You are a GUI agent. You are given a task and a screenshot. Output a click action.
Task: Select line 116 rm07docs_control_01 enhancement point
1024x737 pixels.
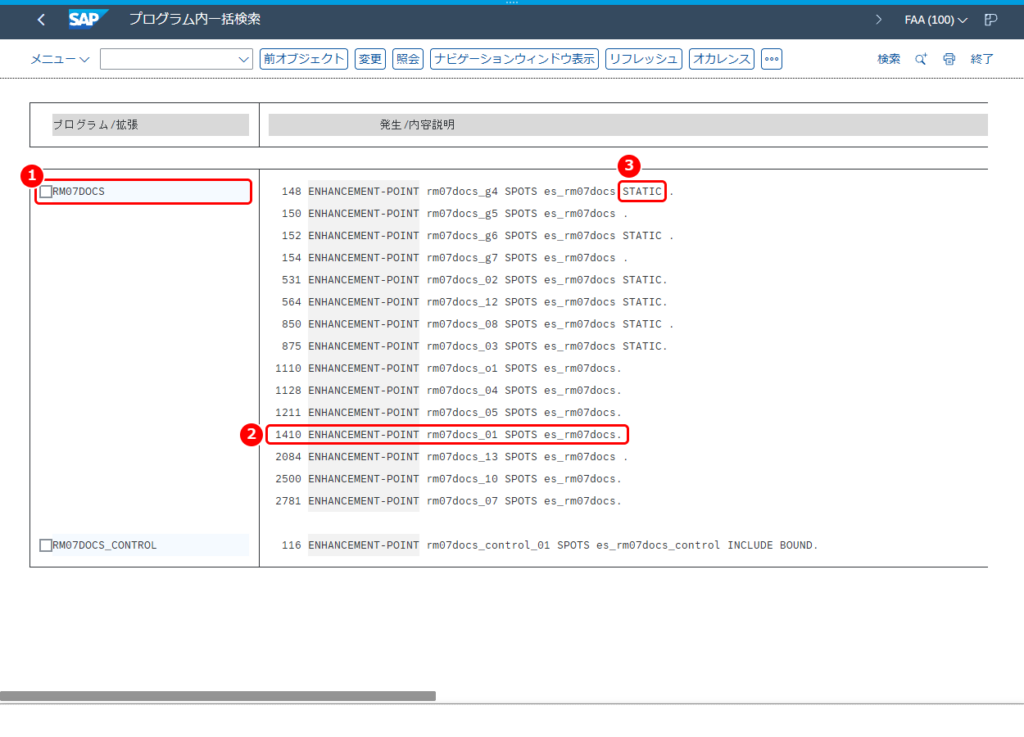tap(549, 545)
